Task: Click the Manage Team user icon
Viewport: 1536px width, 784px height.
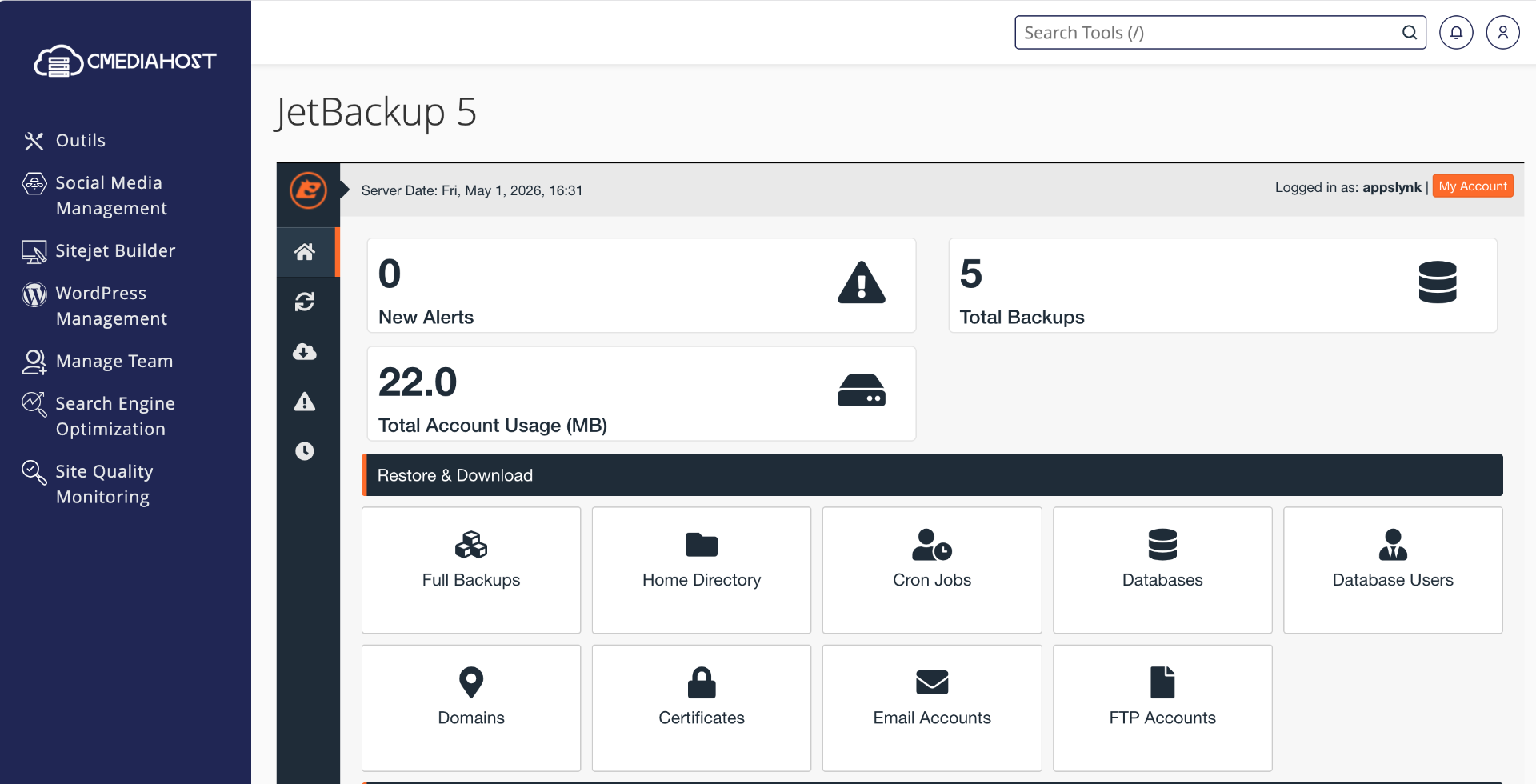Action: tap(34, 362)
